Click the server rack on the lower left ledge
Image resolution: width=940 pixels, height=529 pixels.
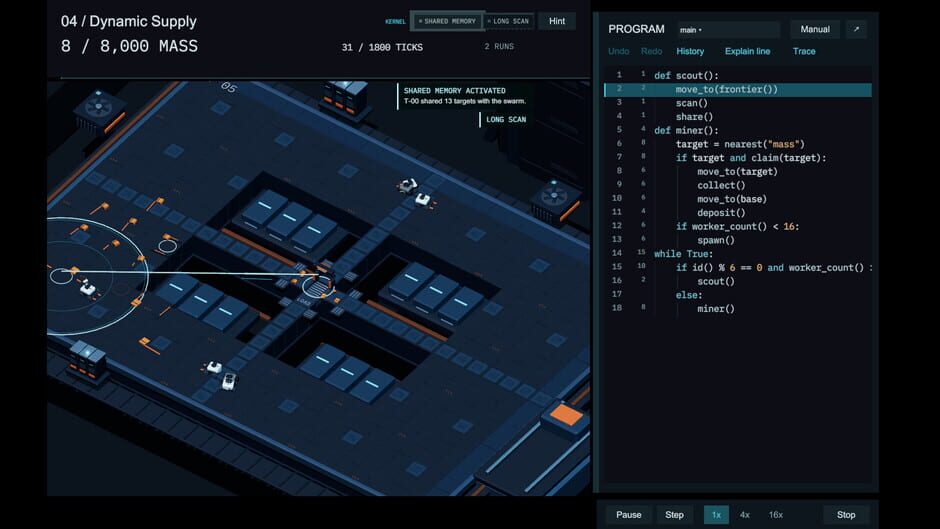pos(88,359)
